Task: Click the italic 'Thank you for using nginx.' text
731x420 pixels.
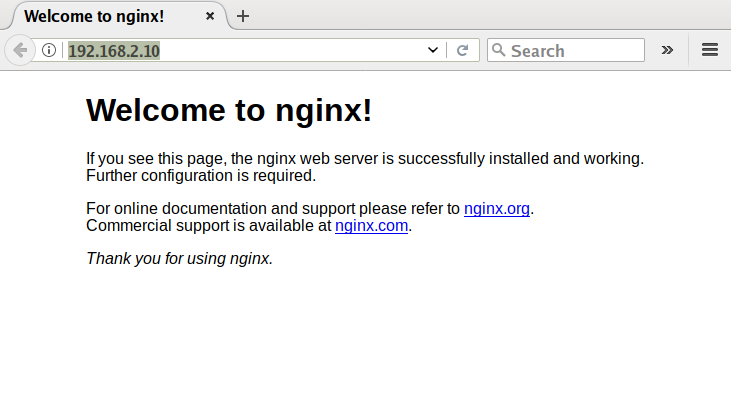Action: 179,258
